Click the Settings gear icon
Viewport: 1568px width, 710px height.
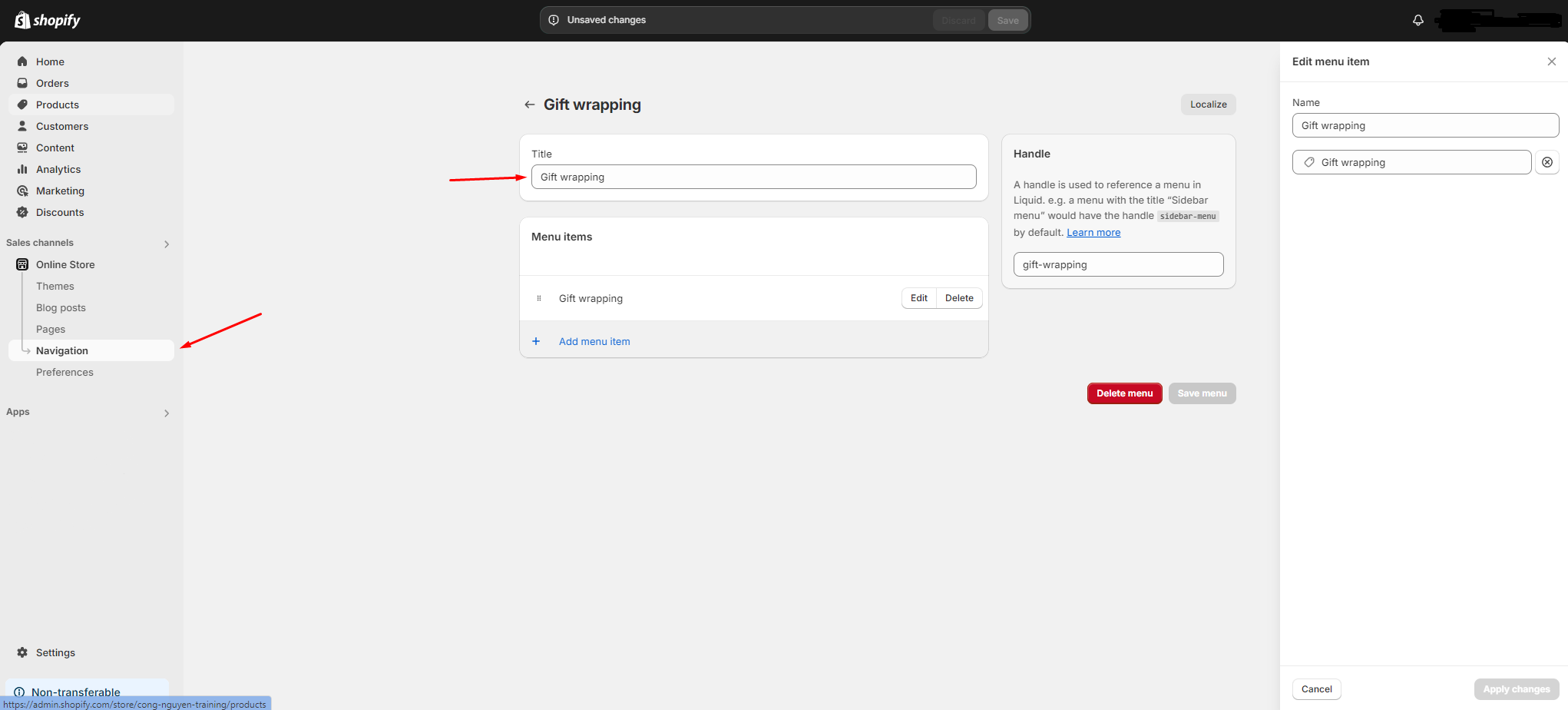[22, 652]
